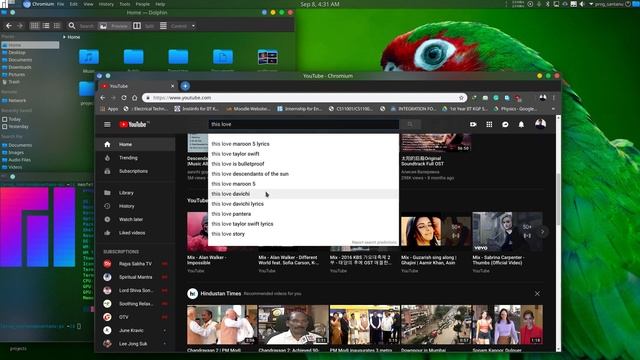The width and height of the screenshot is (640, 360).
Task: Select suggestion 'this love maroon 5 lyrics'
Action: (x=303, y=144)
